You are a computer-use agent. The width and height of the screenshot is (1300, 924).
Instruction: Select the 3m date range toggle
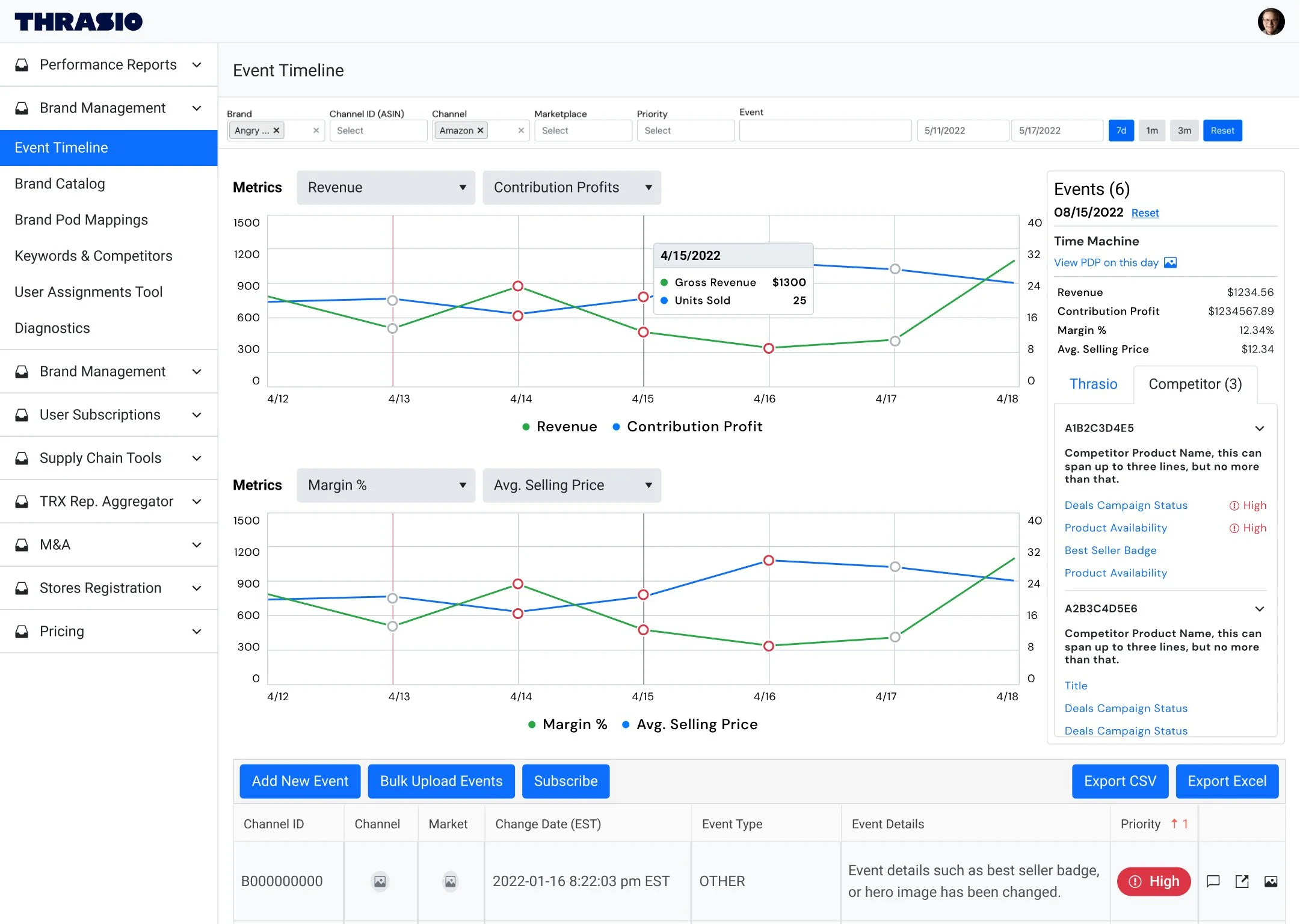1184,131
